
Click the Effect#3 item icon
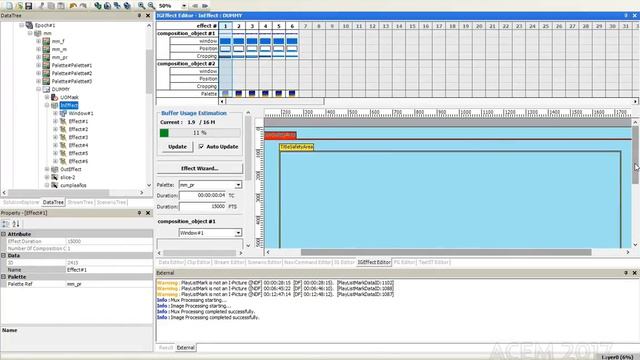(x=63, y=137)
